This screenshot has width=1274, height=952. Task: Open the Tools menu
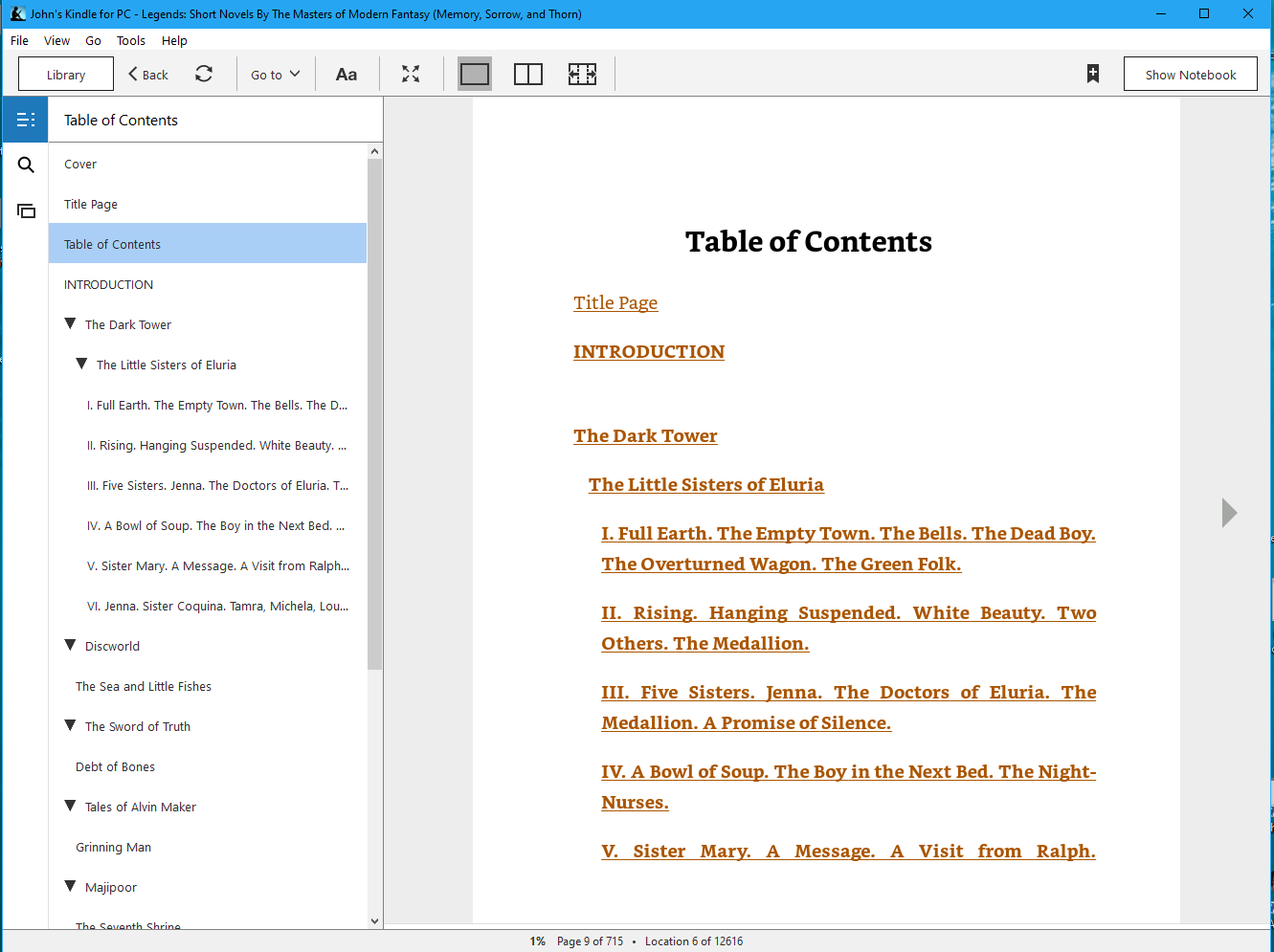[131, 40]
